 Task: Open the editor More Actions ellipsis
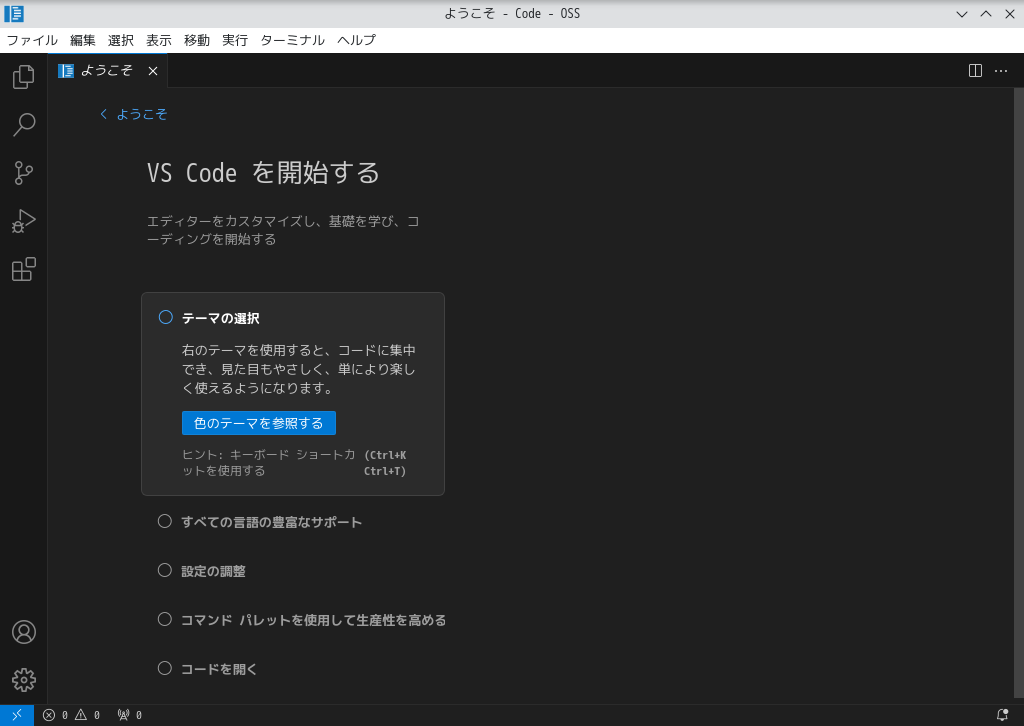click(1000, 71)
